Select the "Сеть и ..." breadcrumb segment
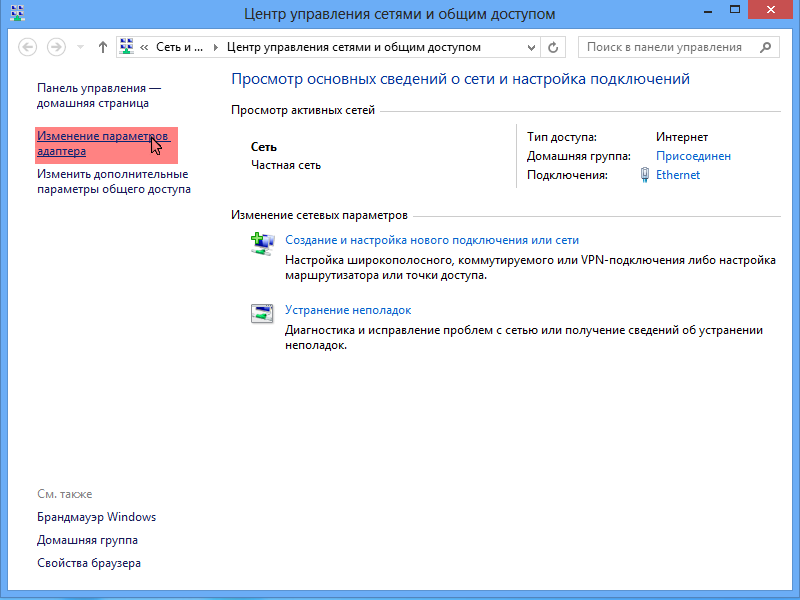Viewport: 800px width, 600px height. click(180, 47)
